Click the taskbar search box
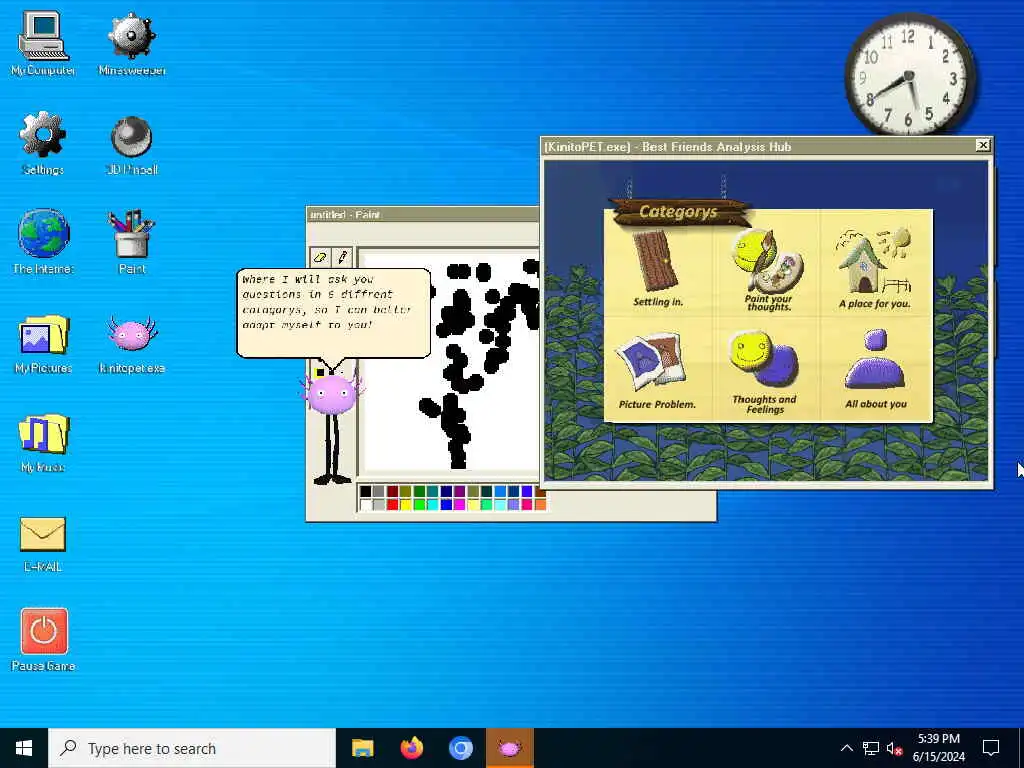This screenshot has height=768, width=1024. pos(192,748)
